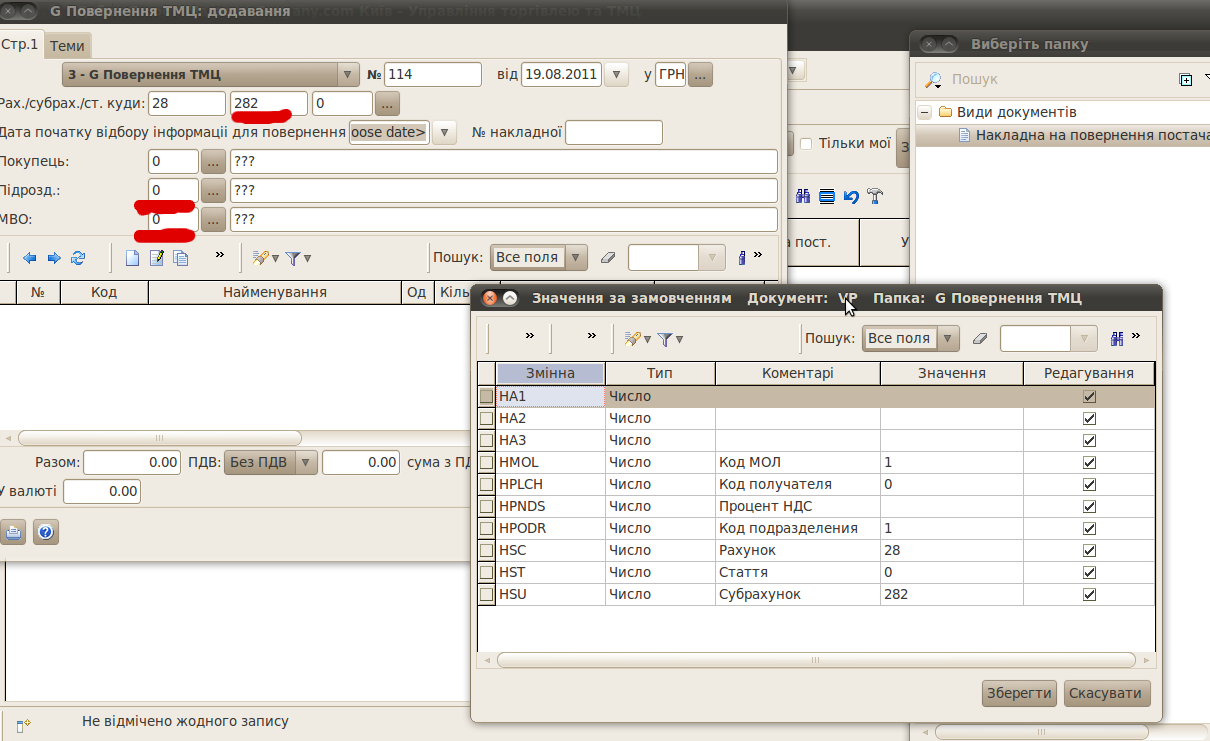Click the hammer settings icon in background window
Image resolution: width=1210 pixels, height=741 pixels.
pos(875,197)
